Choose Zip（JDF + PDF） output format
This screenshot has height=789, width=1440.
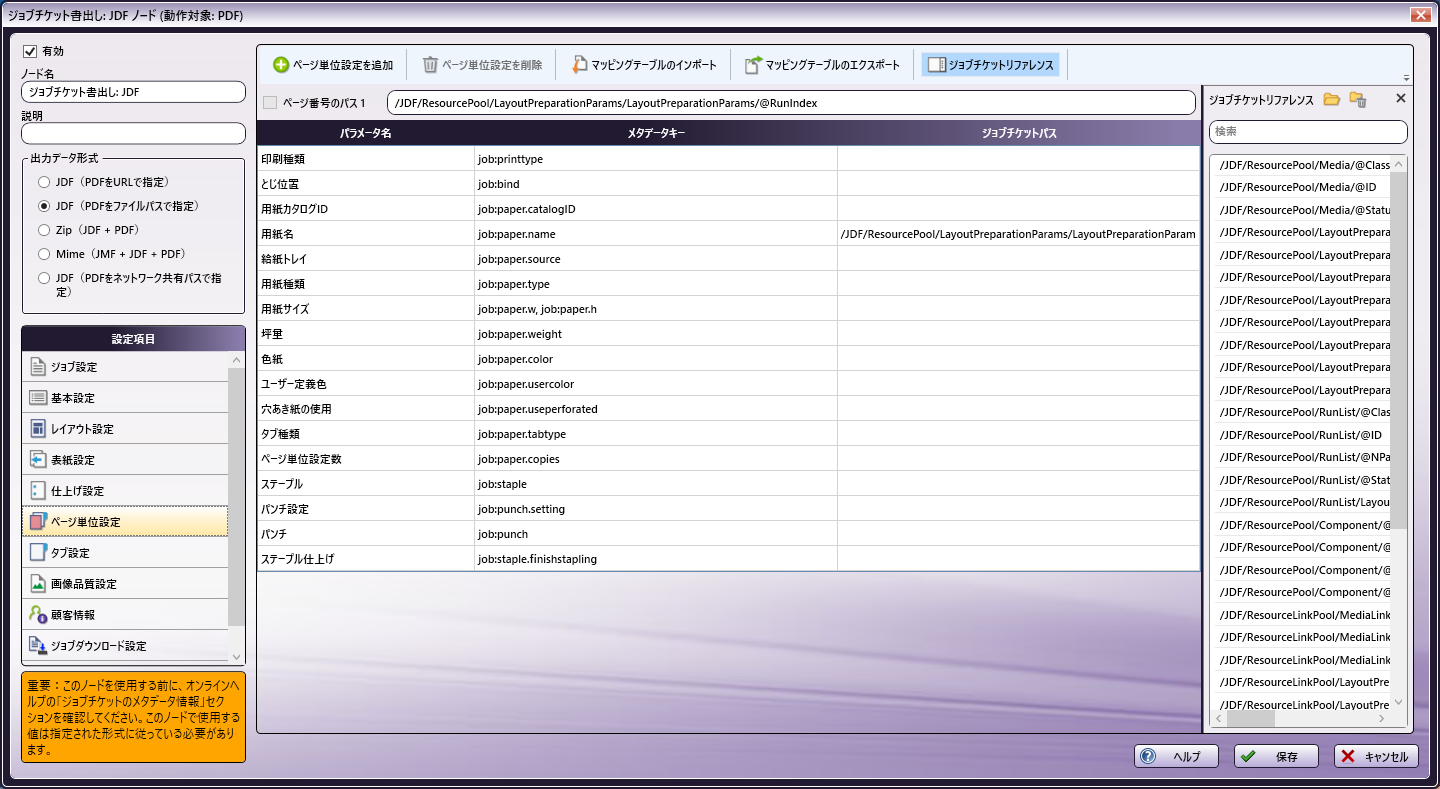44,230
